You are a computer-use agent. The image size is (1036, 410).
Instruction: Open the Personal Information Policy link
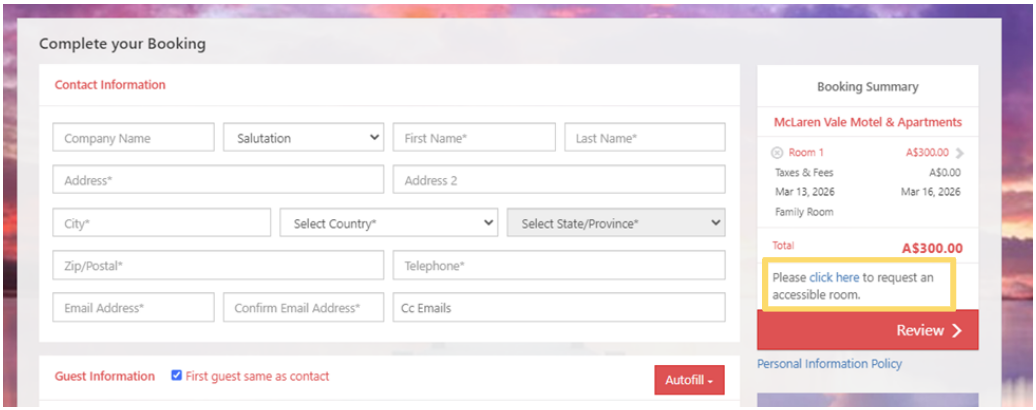(x=829, y=364)
